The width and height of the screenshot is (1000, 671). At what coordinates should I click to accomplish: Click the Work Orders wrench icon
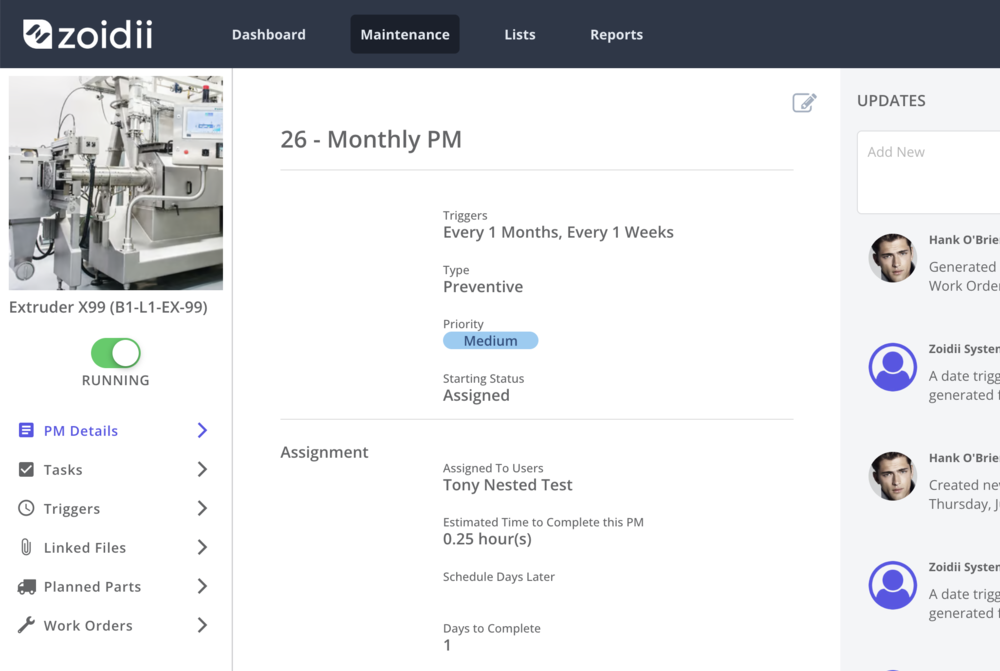pos(26,625)
